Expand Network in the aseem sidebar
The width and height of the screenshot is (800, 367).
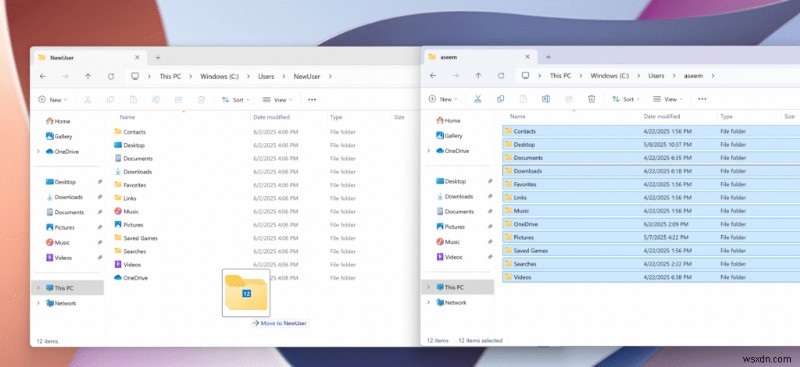(x=428, y=302)
